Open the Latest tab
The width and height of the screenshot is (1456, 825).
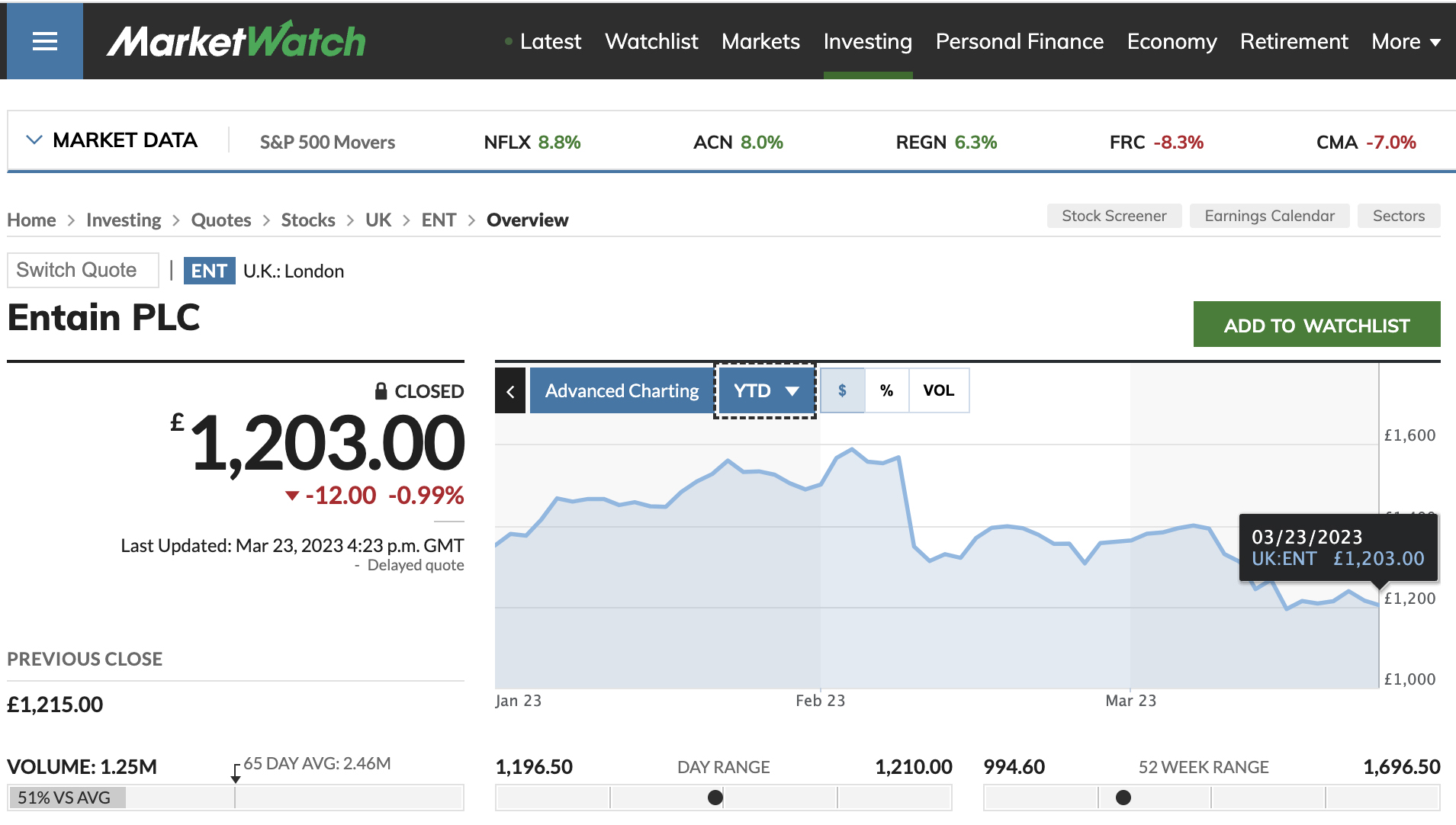550,41
